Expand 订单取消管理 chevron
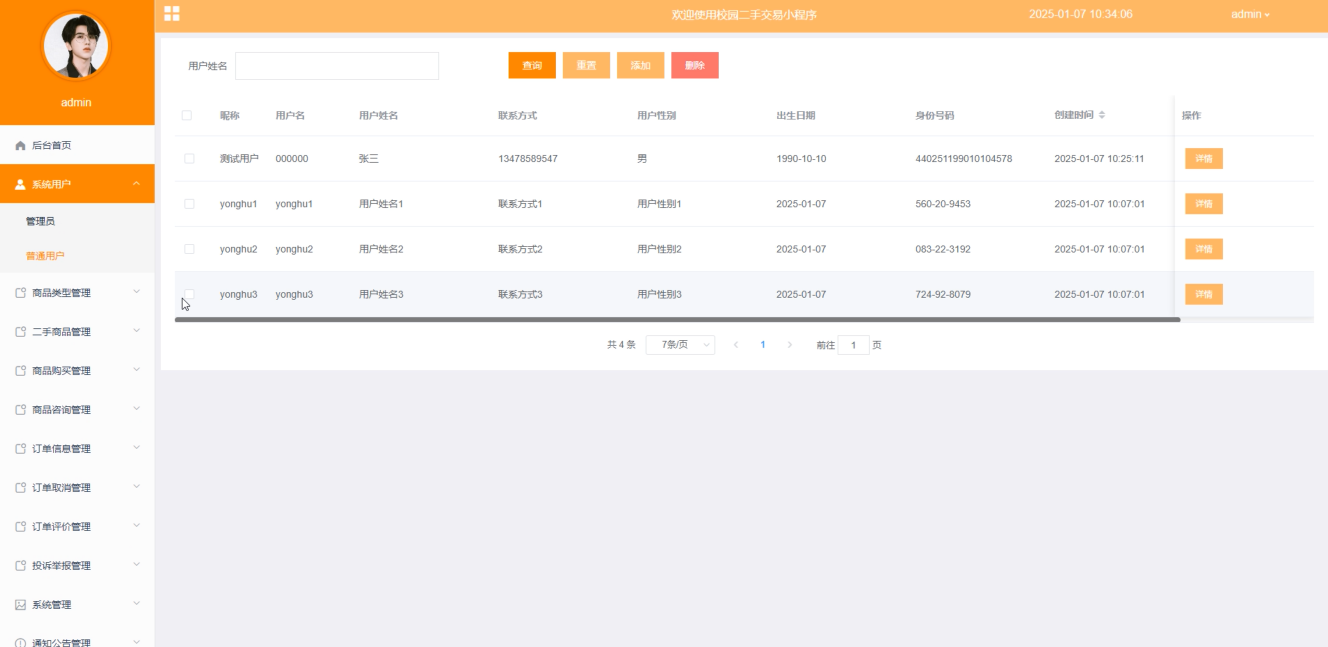Viewport: 1328px width, 647px height. point(137,487)
